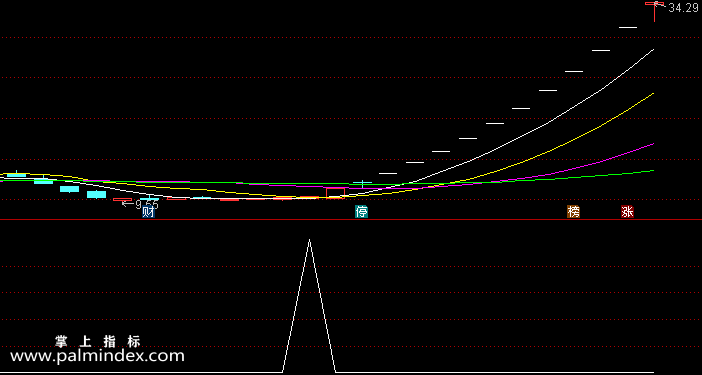The image size is (702, 375).
Task: Select the red hollow candlestick above 停 marker
Action: pos(335,193)
